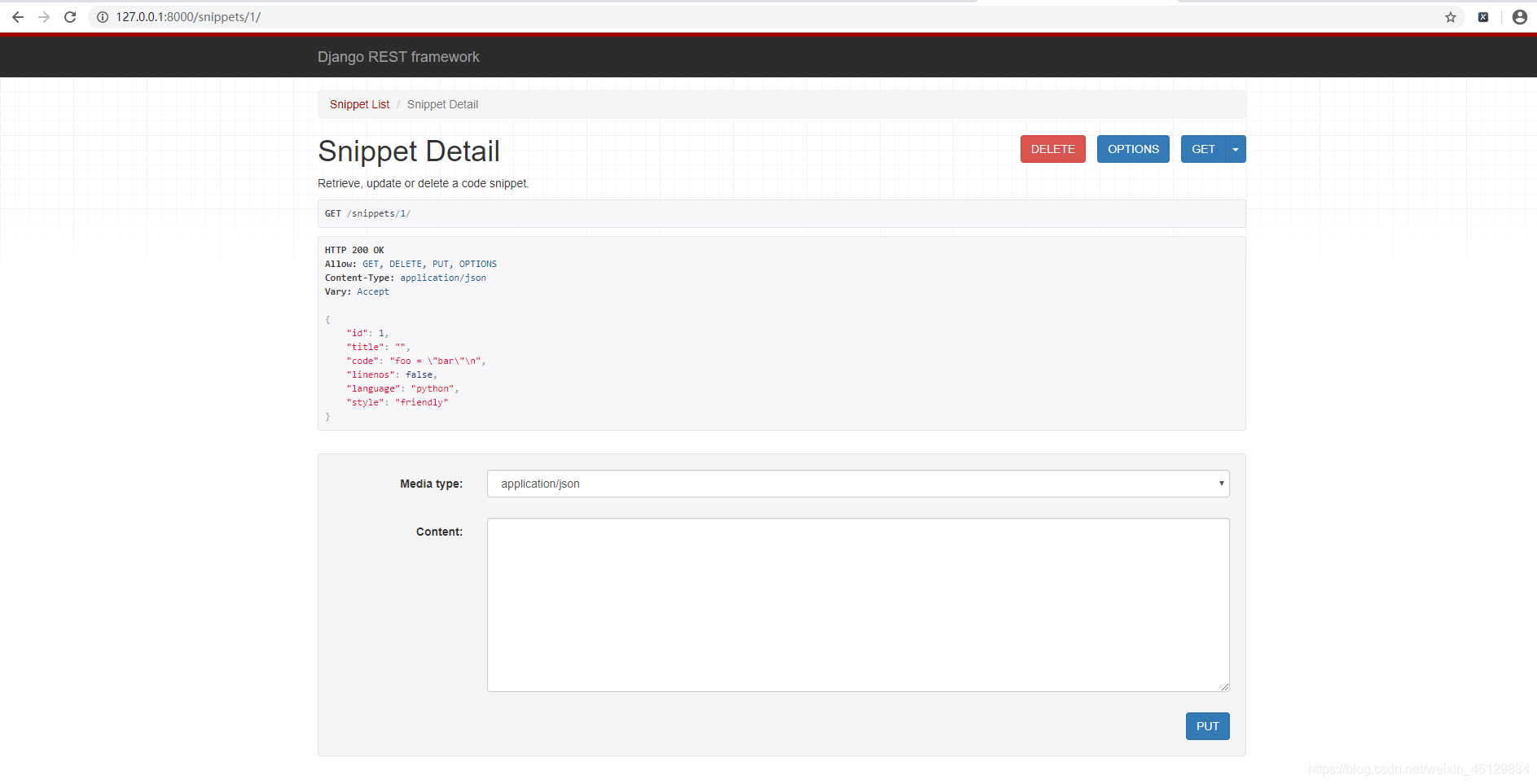This screenshot has height=784, width=1537.
Task: Open the Media type select box
Action: (x=858, y=484)
